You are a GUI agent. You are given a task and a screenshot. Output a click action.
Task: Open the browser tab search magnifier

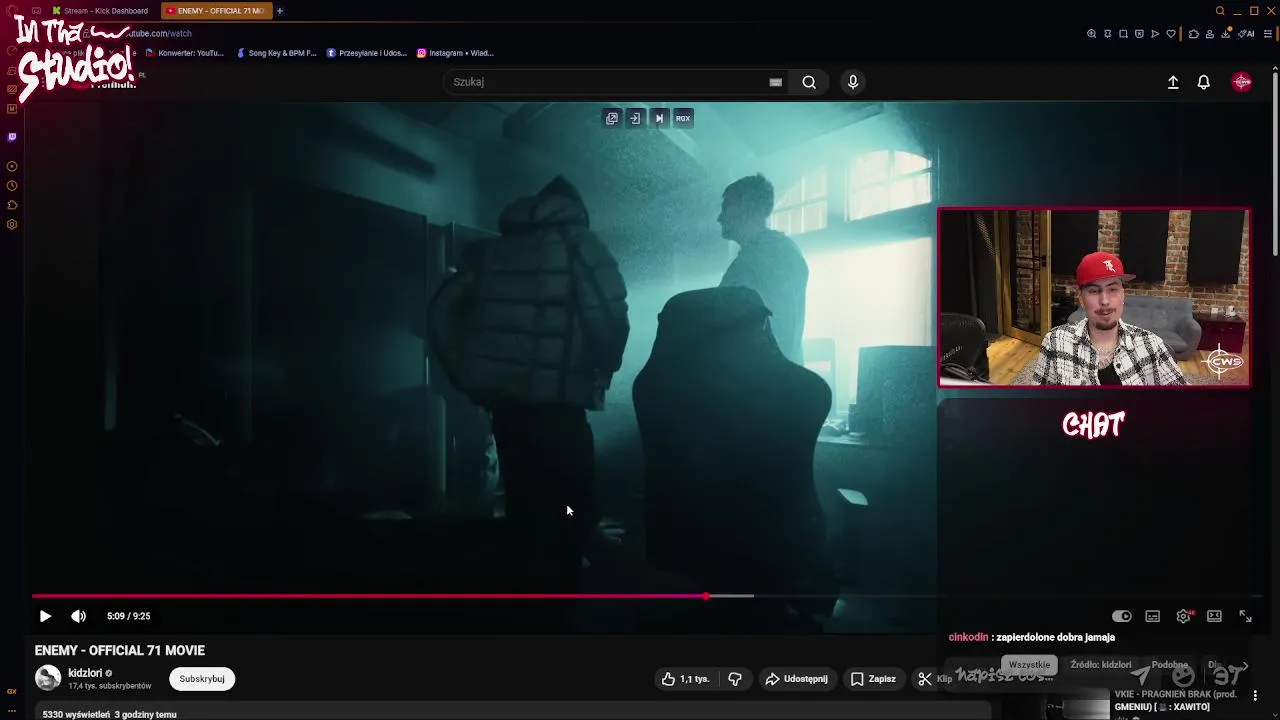click(x=1220, y=11)
